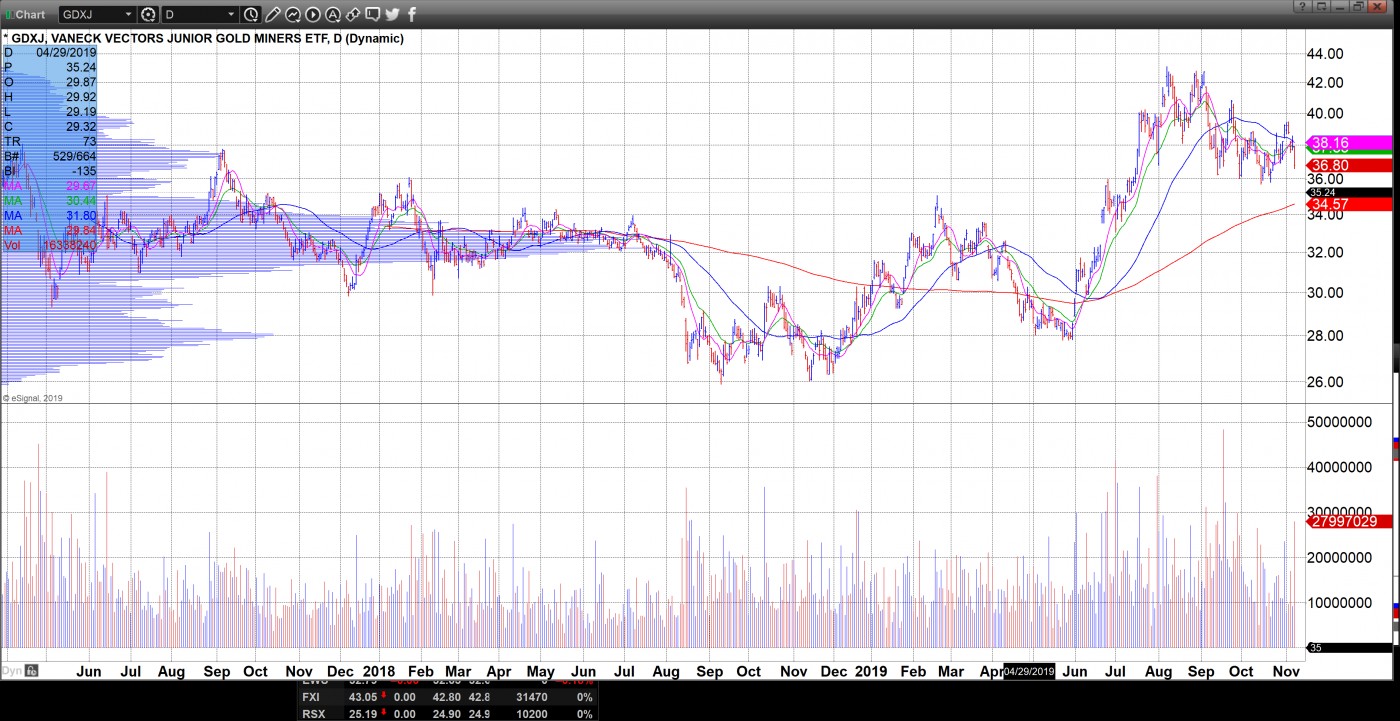Click the red 34.57 moving average label

point(1350,204)
